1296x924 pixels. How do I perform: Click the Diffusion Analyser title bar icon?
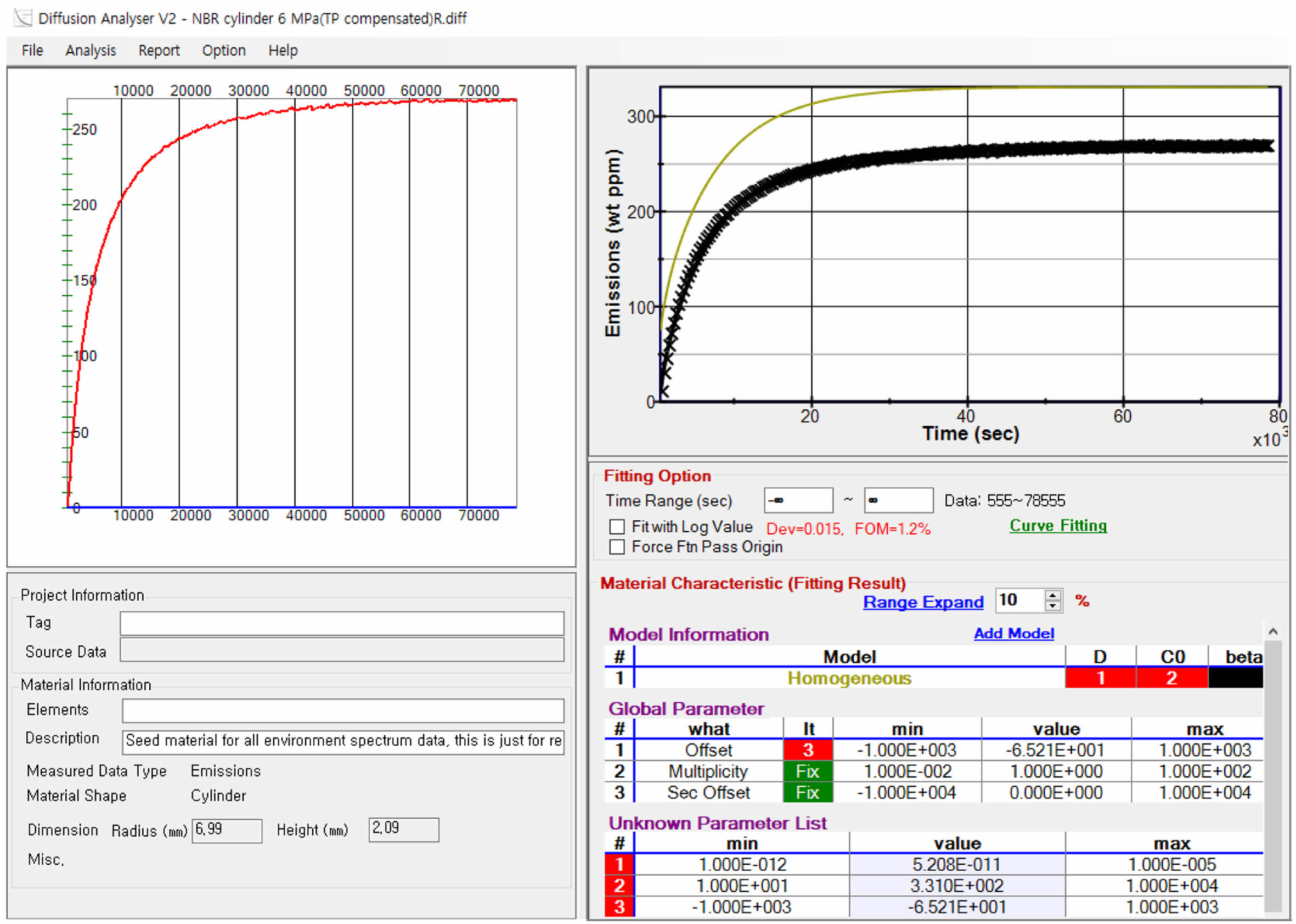pyautogui.click(x=22, y=18)
